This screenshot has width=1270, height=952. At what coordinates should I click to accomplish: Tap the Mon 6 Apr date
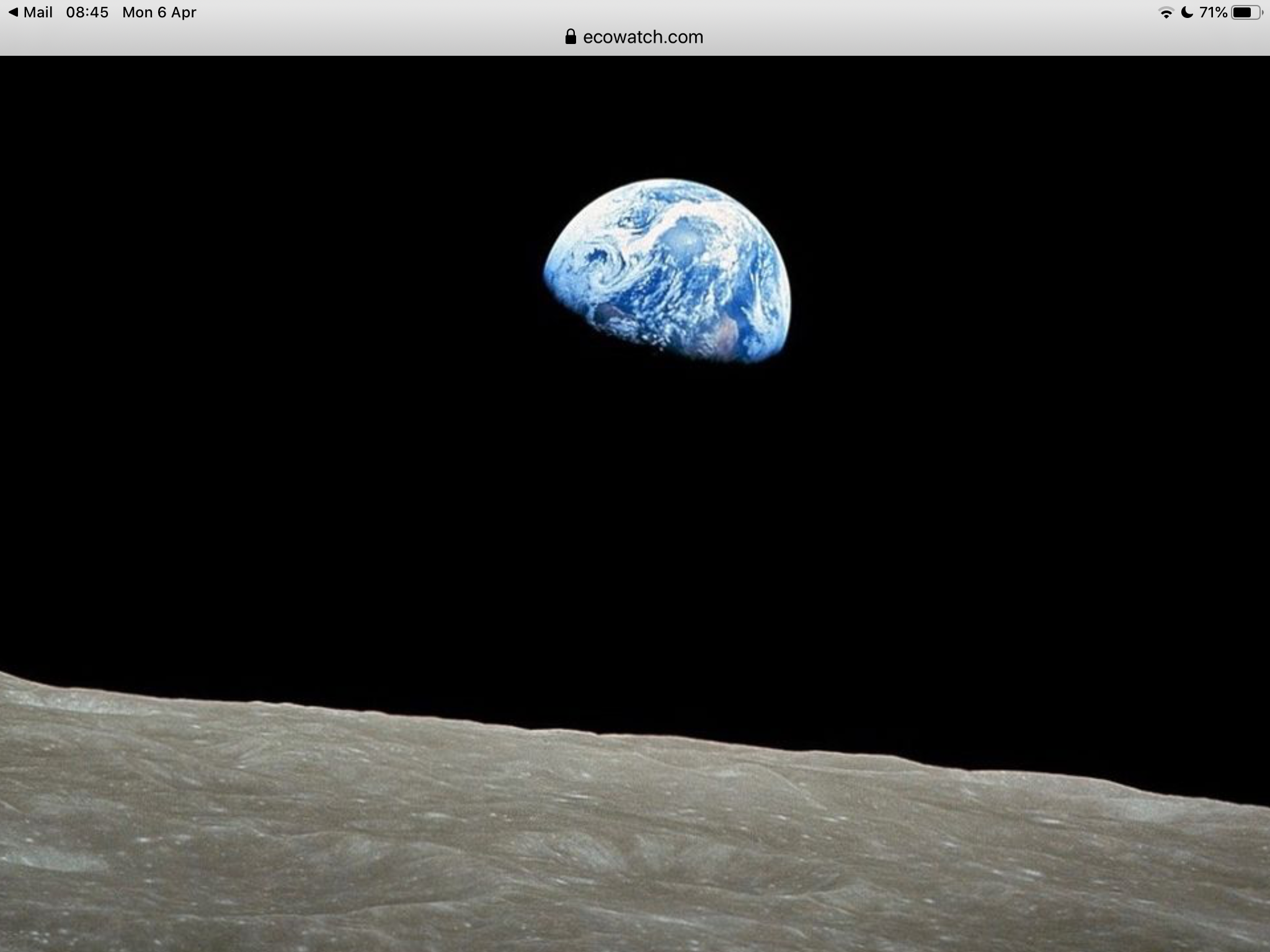coord(159,12)
